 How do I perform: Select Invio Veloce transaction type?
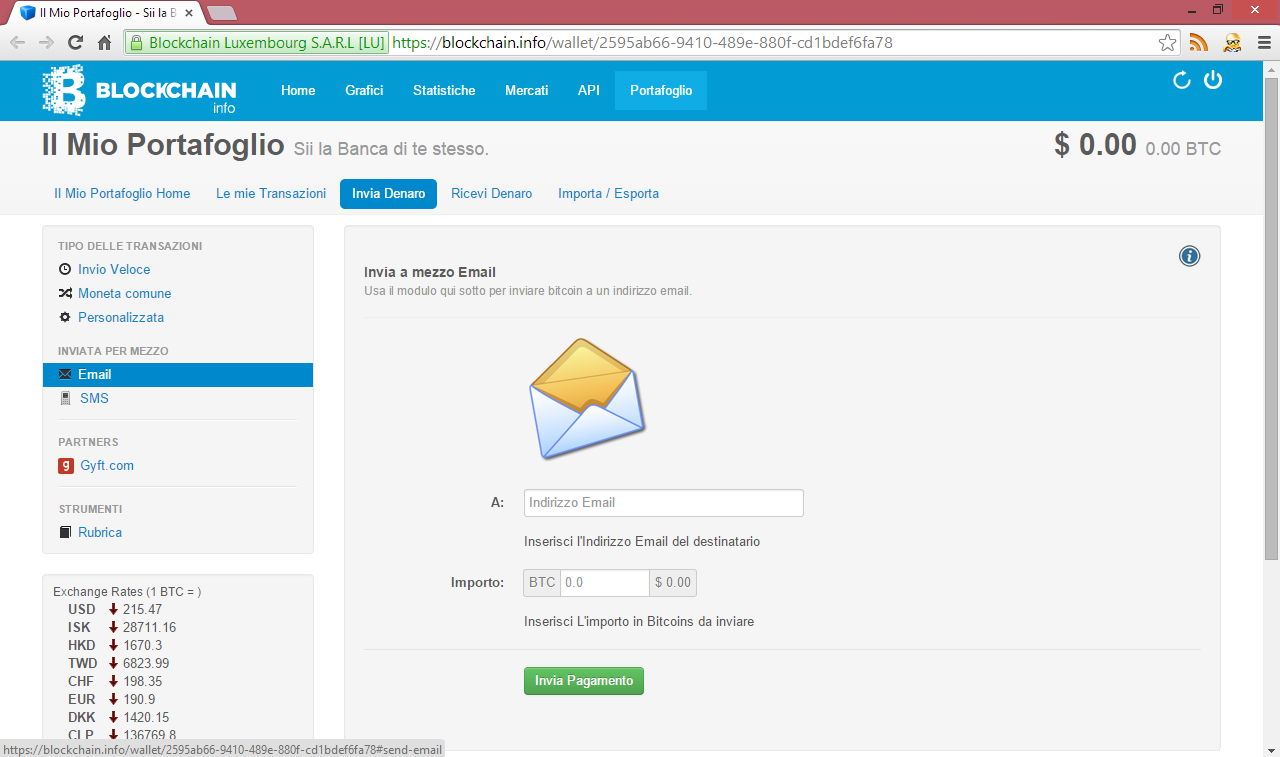114,269
